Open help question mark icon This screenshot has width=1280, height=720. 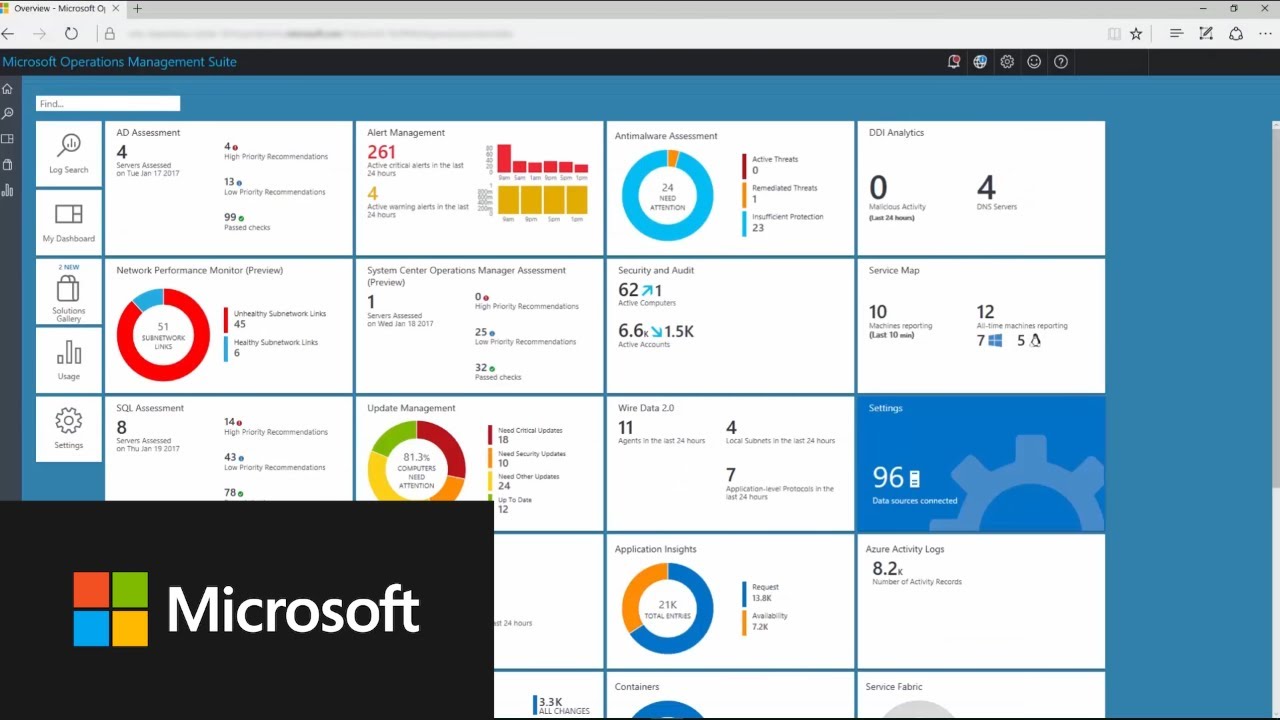point(1061,62)
